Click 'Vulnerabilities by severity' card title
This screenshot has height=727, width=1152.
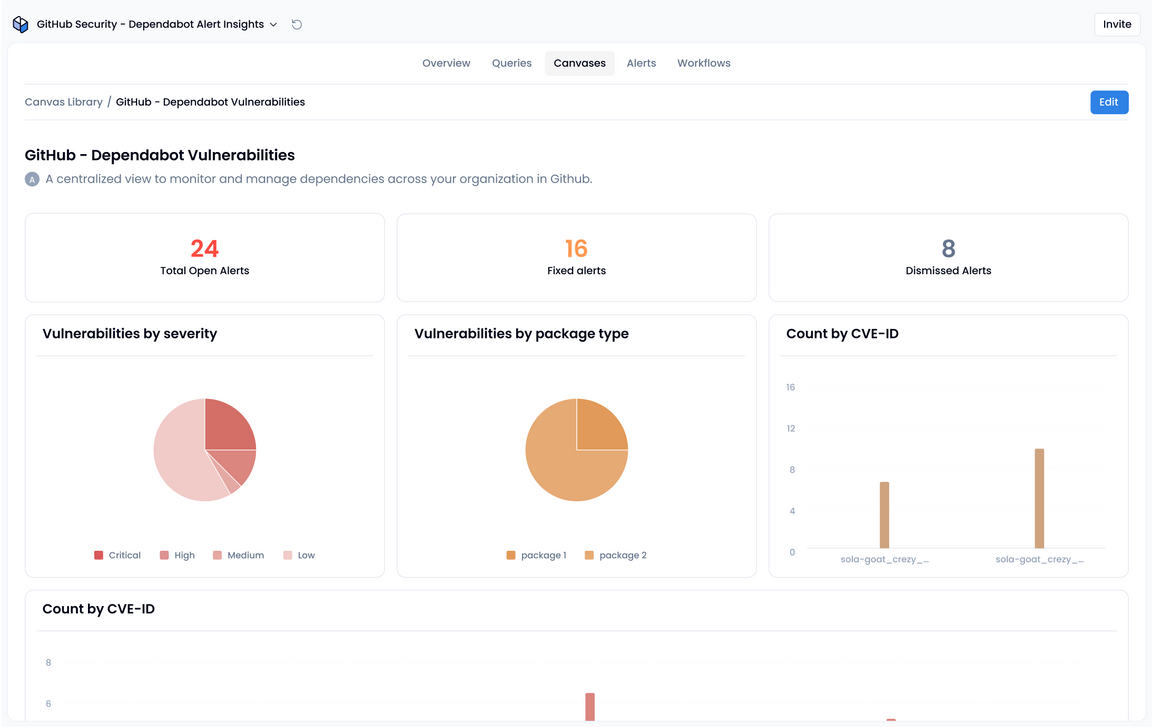tap(130, 333)
